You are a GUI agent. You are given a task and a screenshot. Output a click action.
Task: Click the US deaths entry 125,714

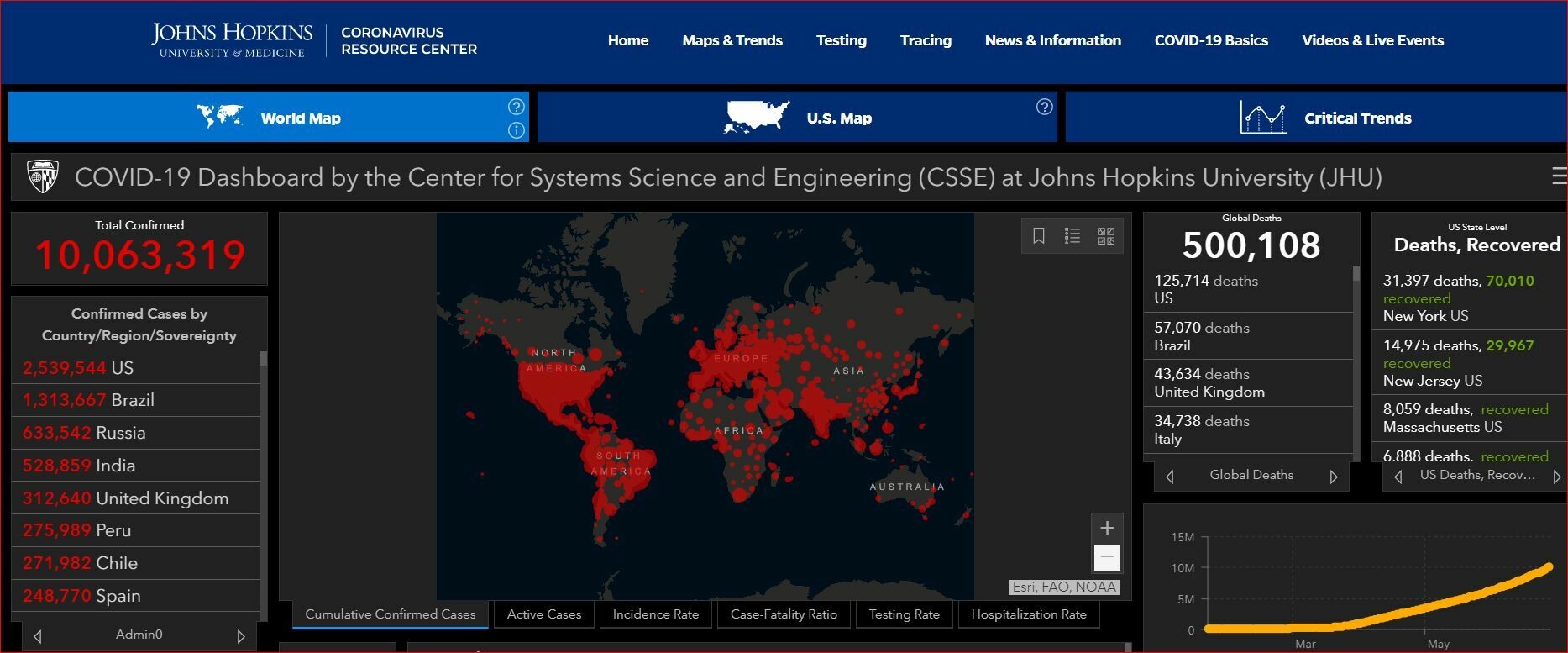click(1248, 289)
